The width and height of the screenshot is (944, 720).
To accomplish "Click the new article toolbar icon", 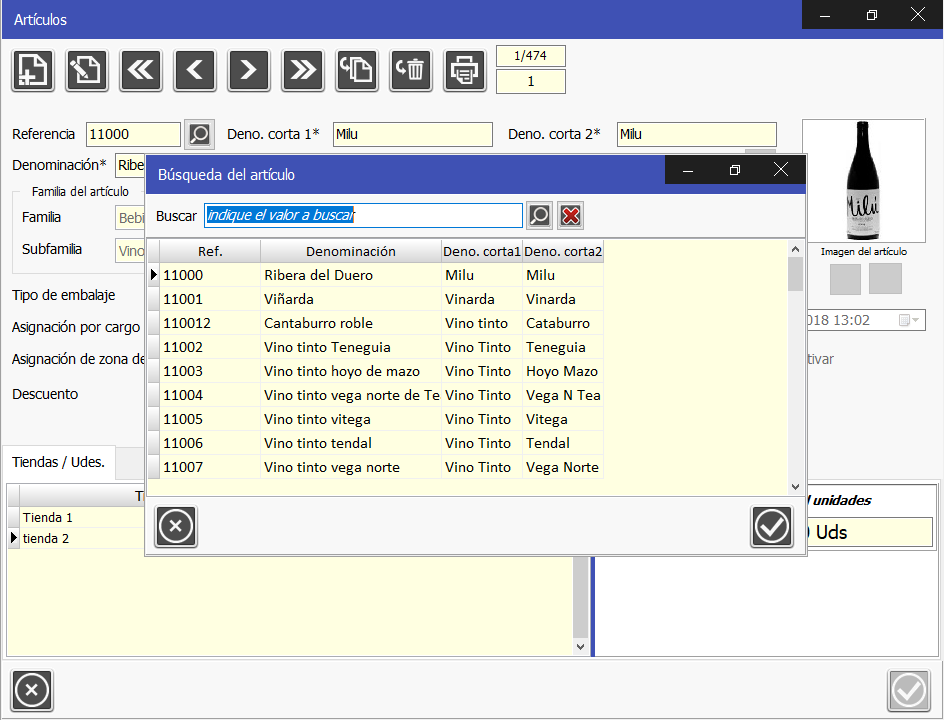I will coord(33,70).
